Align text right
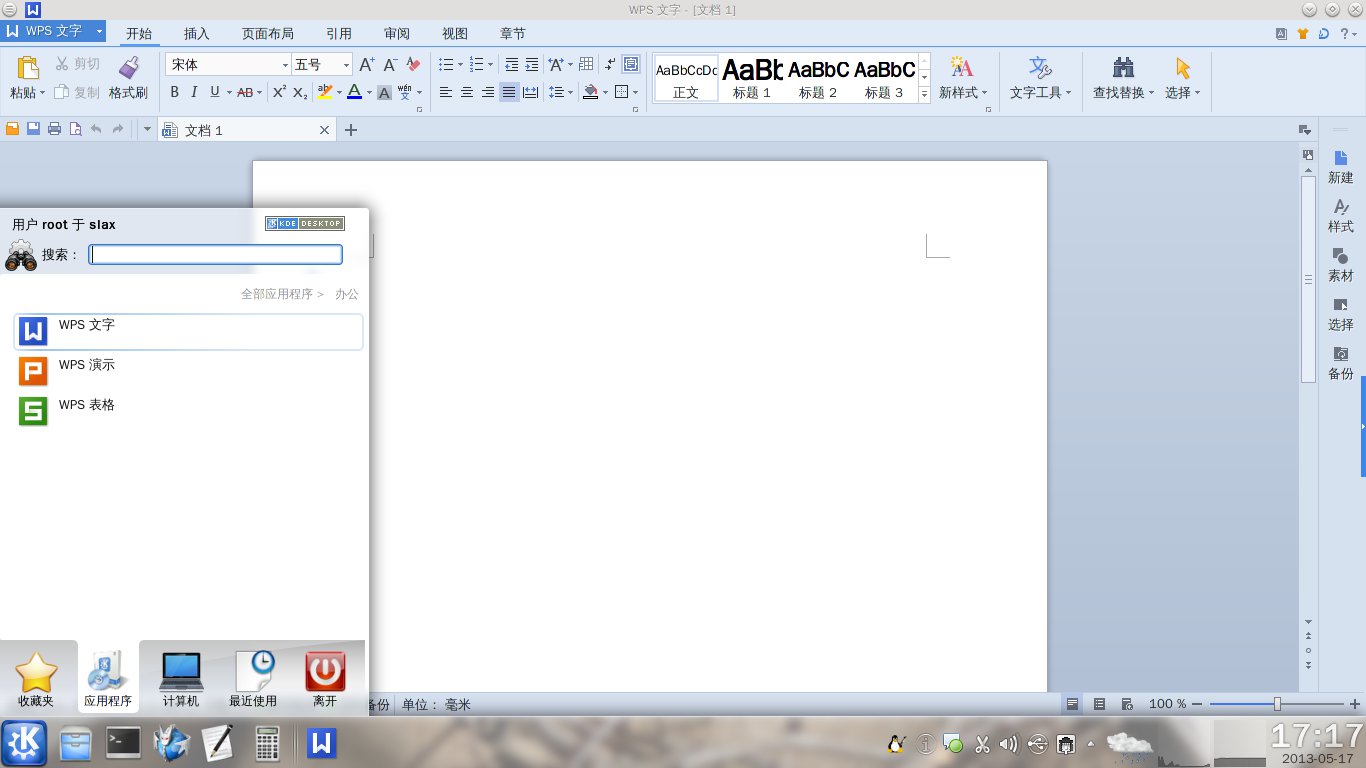The image size is (1366, 768). pyautogui.click(x=488, y=92)
